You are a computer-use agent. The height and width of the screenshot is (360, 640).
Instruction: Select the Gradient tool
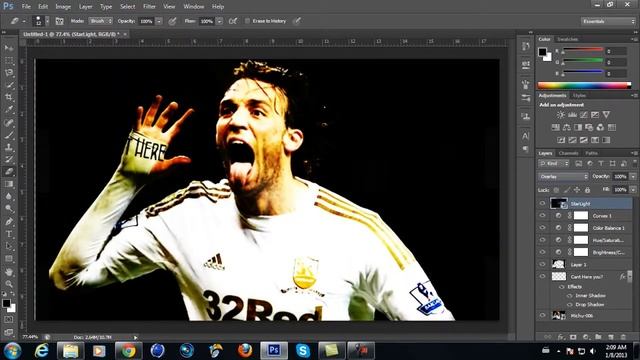pyautogui.click(x=9, y=184)
